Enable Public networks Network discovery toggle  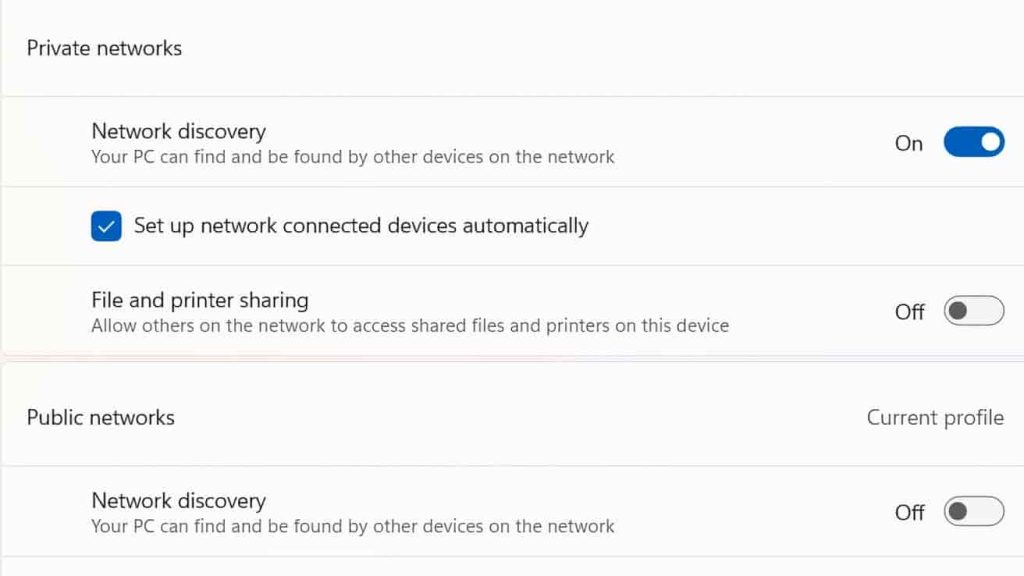tap(973, 512)
